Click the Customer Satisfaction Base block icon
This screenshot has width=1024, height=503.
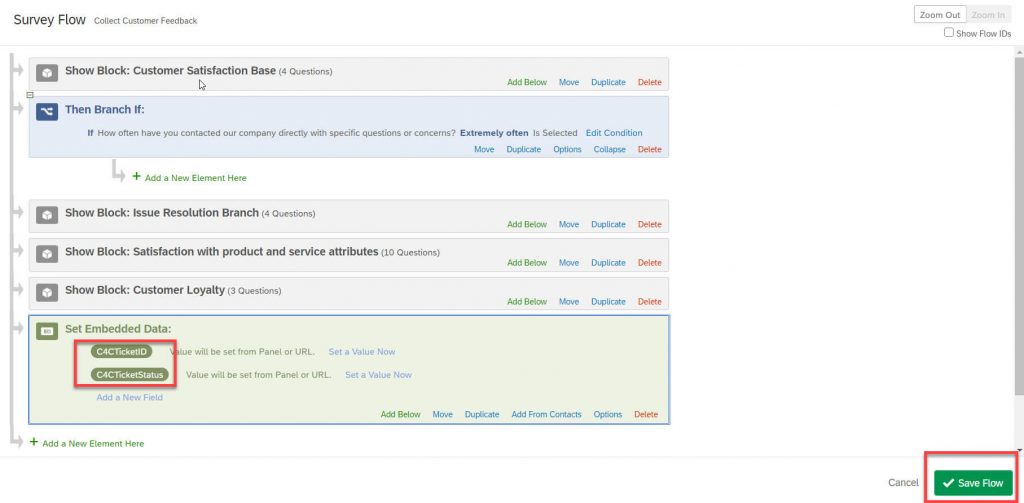coord(47,73)
